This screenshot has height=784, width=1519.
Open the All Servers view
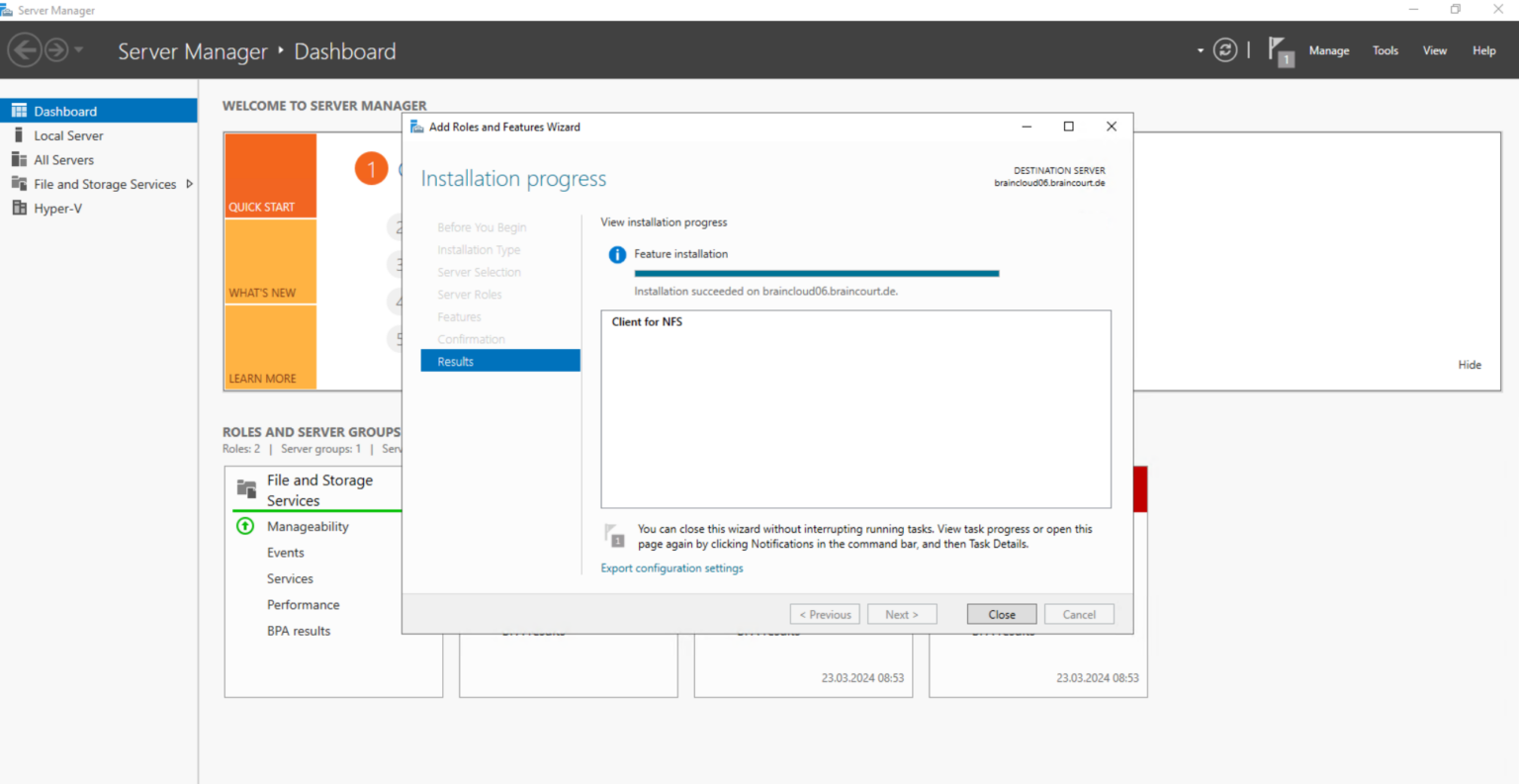[x=62, y=159]
